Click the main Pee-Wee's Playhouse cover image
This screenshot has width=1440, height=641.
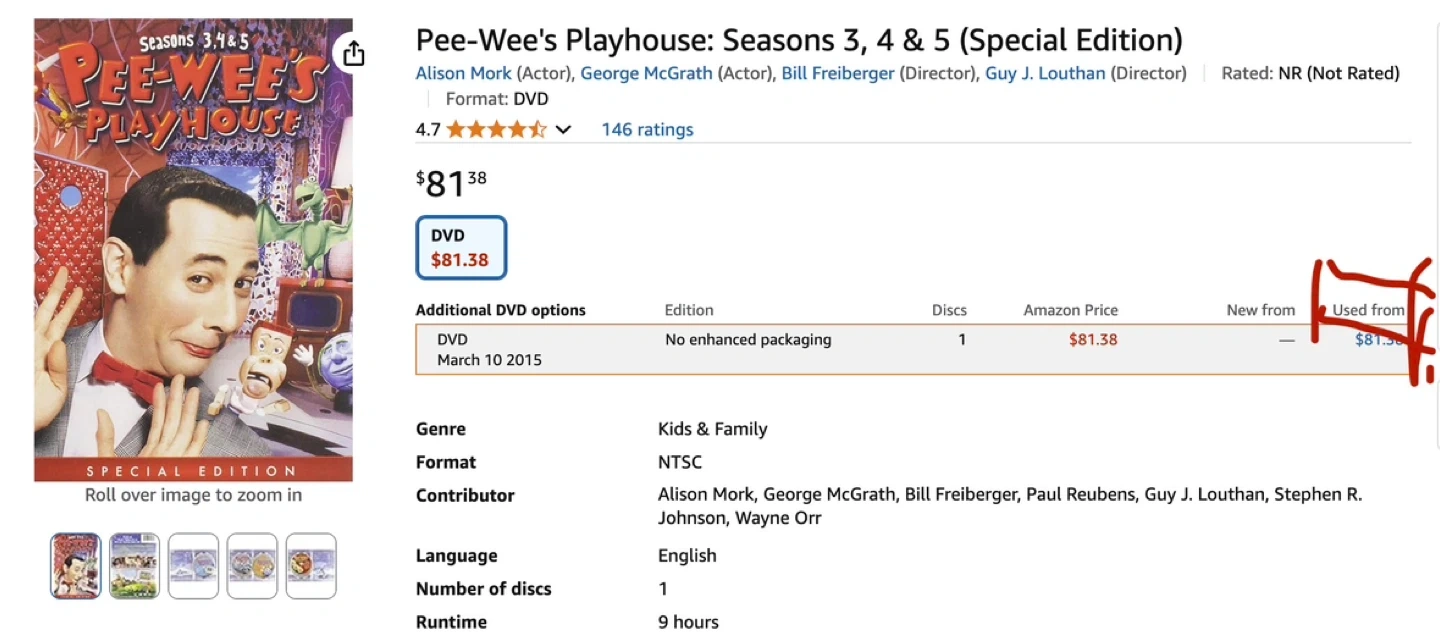[193, 250]
